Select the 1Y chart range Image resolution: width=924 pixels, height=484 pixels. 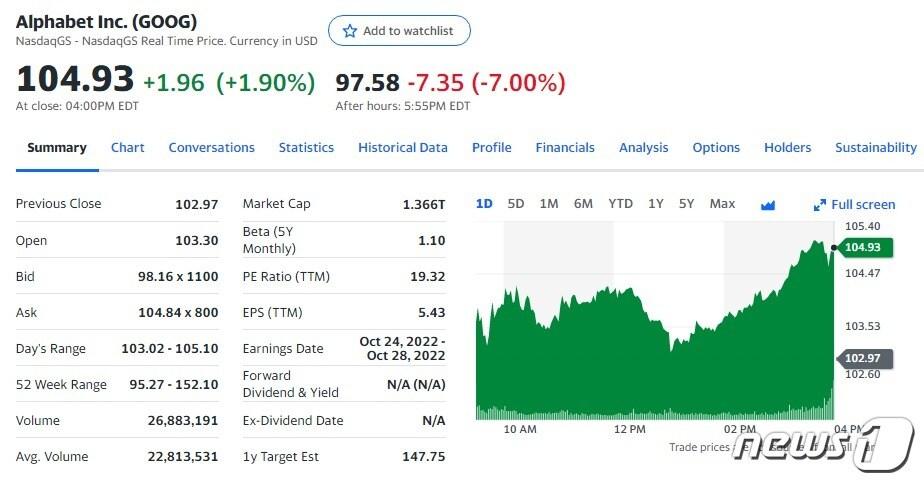pos(655,204)
